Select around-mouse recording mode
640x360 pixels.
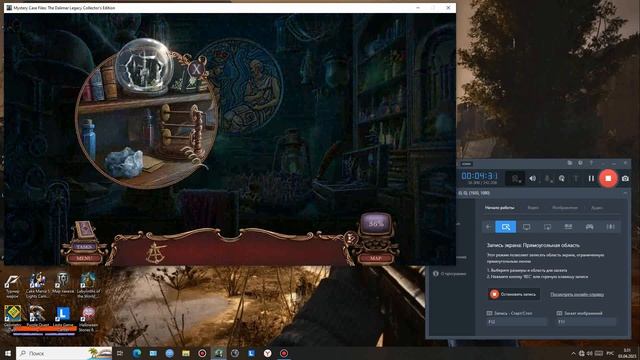tap(547, 227)
